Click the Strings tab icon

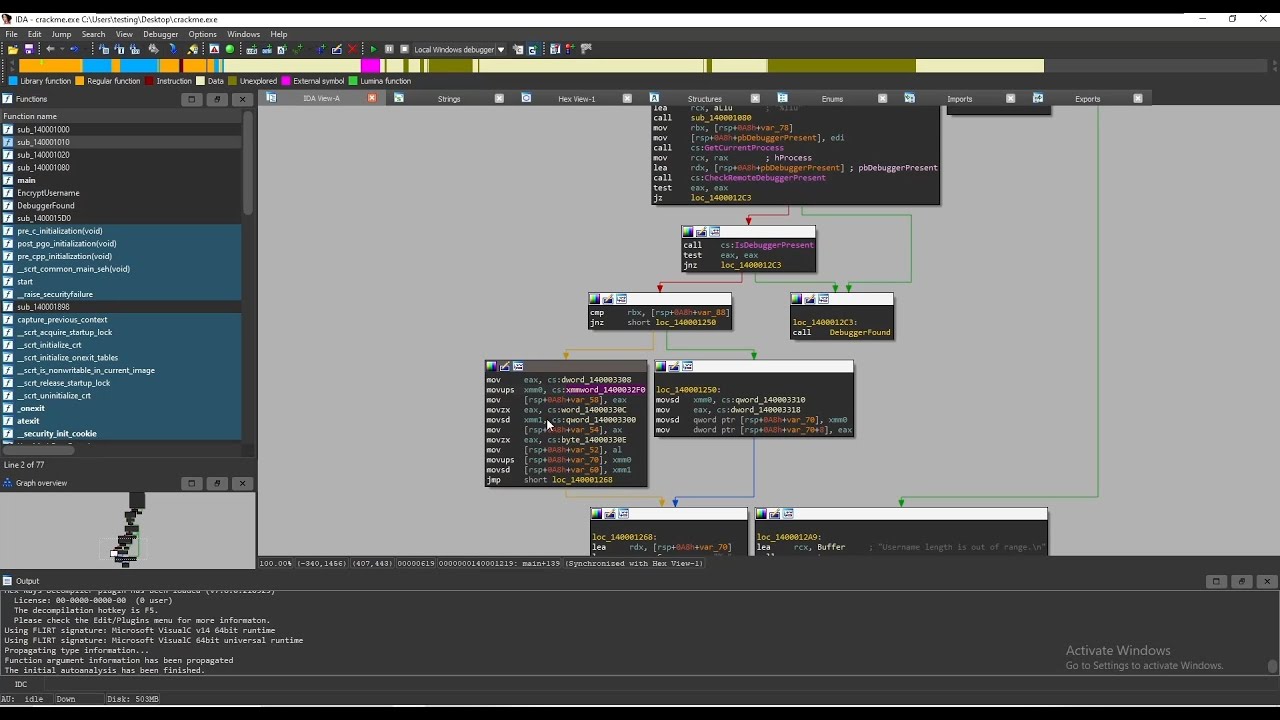coord(399,98)
